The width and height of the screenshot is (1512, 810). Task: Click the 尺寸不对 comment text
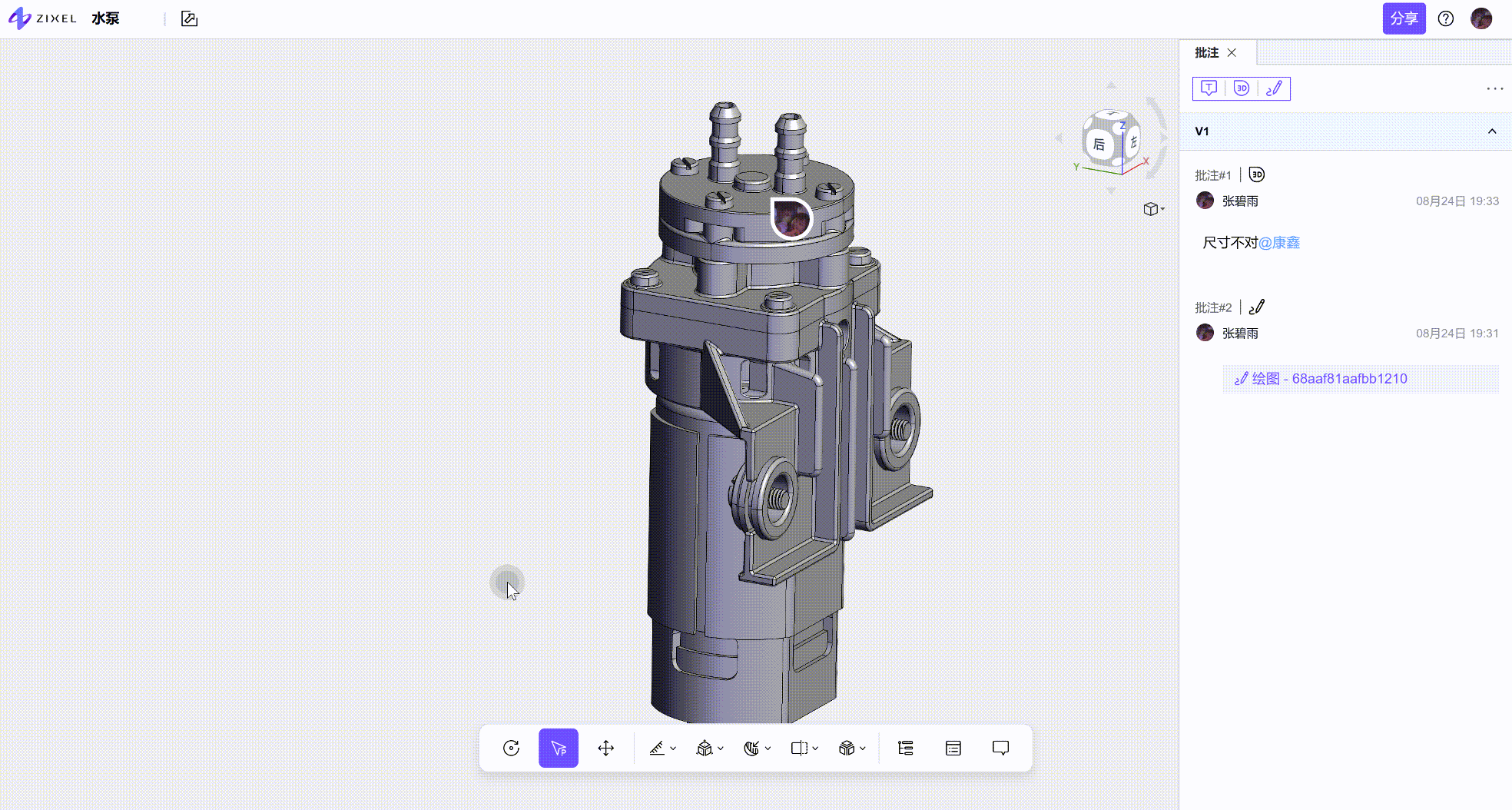(x=1230, y=243)
